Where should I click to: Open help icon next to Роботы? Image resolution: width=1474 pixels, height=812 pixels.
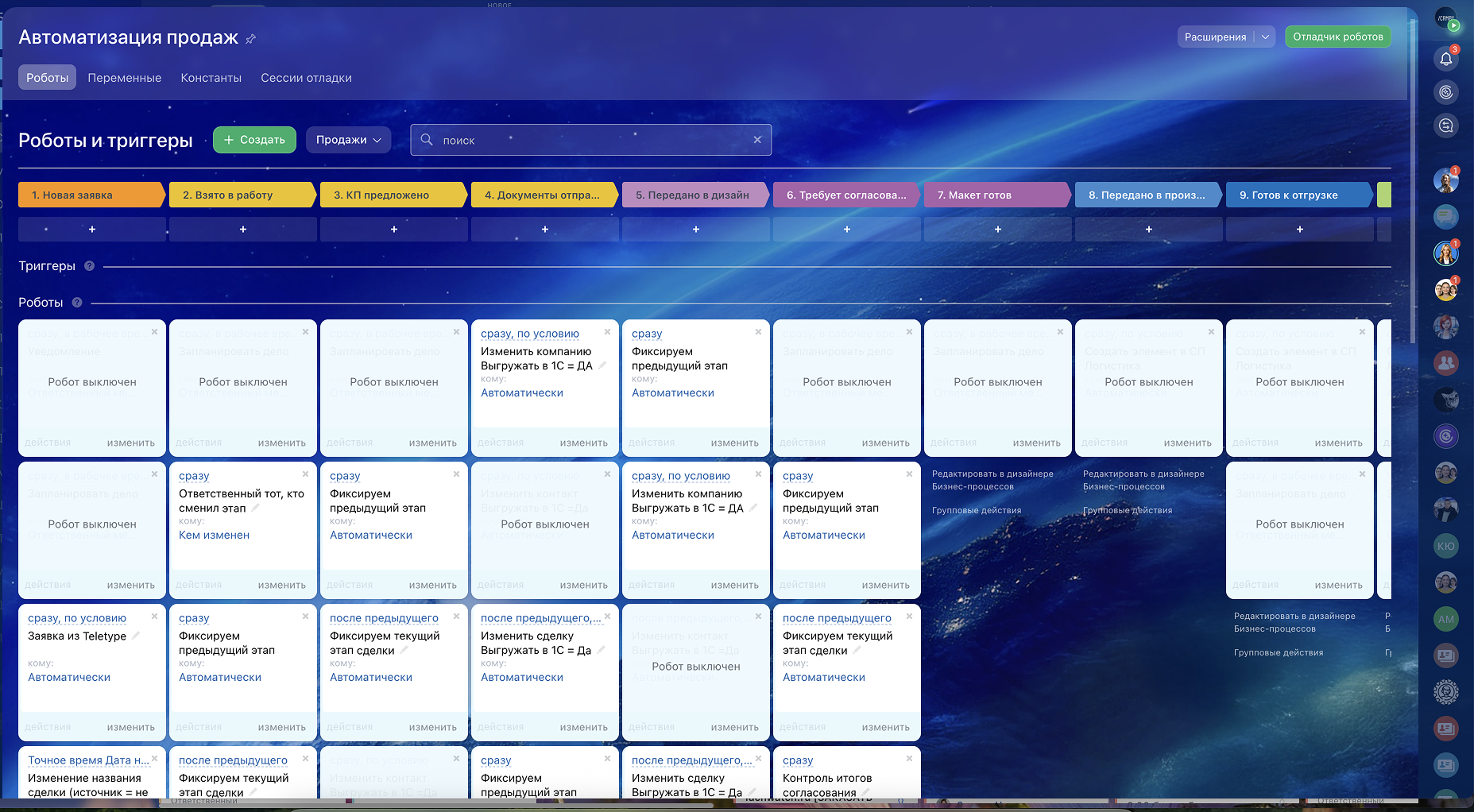point(77,303)
